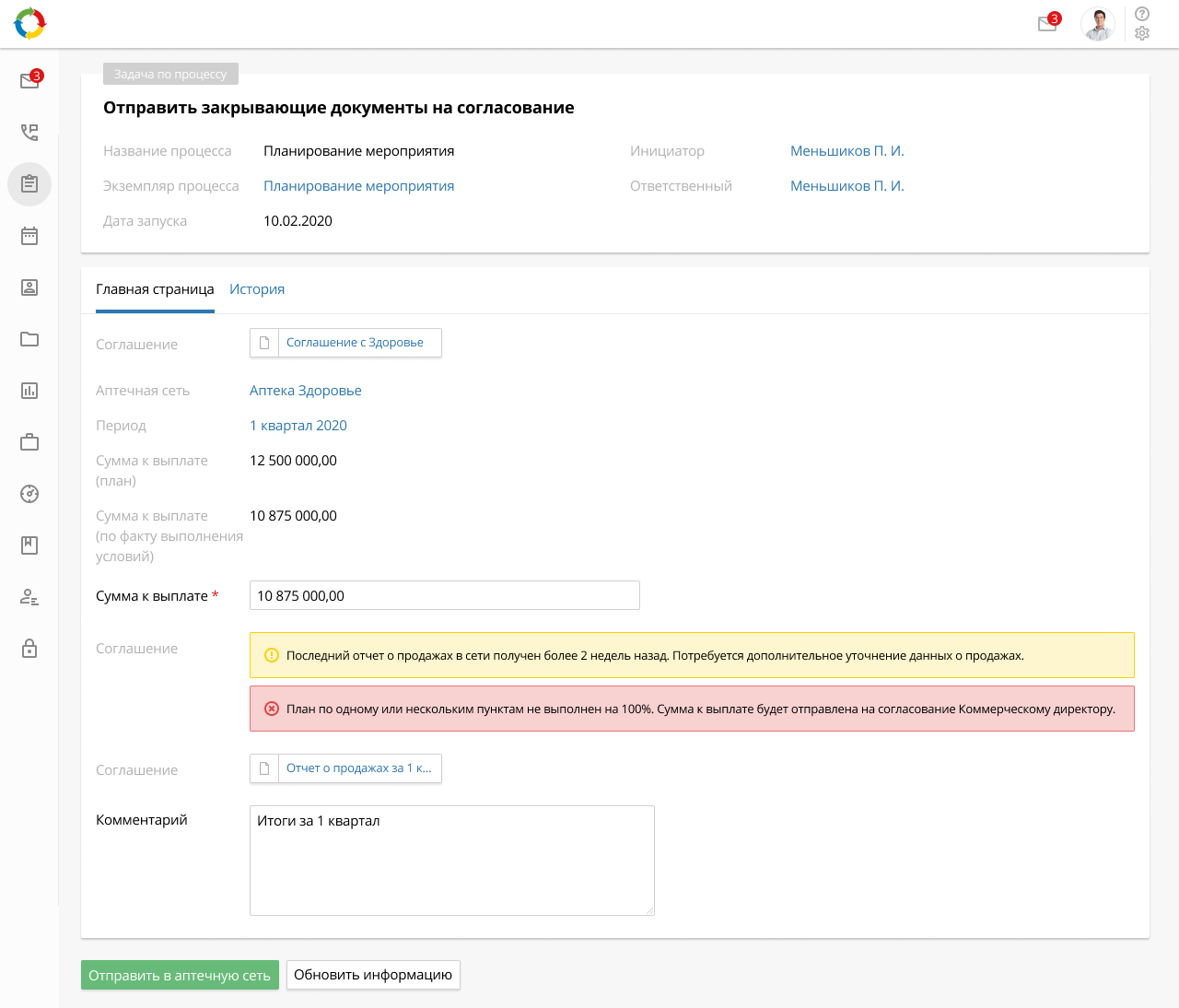Open the Аптека Здоровье link
The image size is (1179, 1008).
(306, 391)
